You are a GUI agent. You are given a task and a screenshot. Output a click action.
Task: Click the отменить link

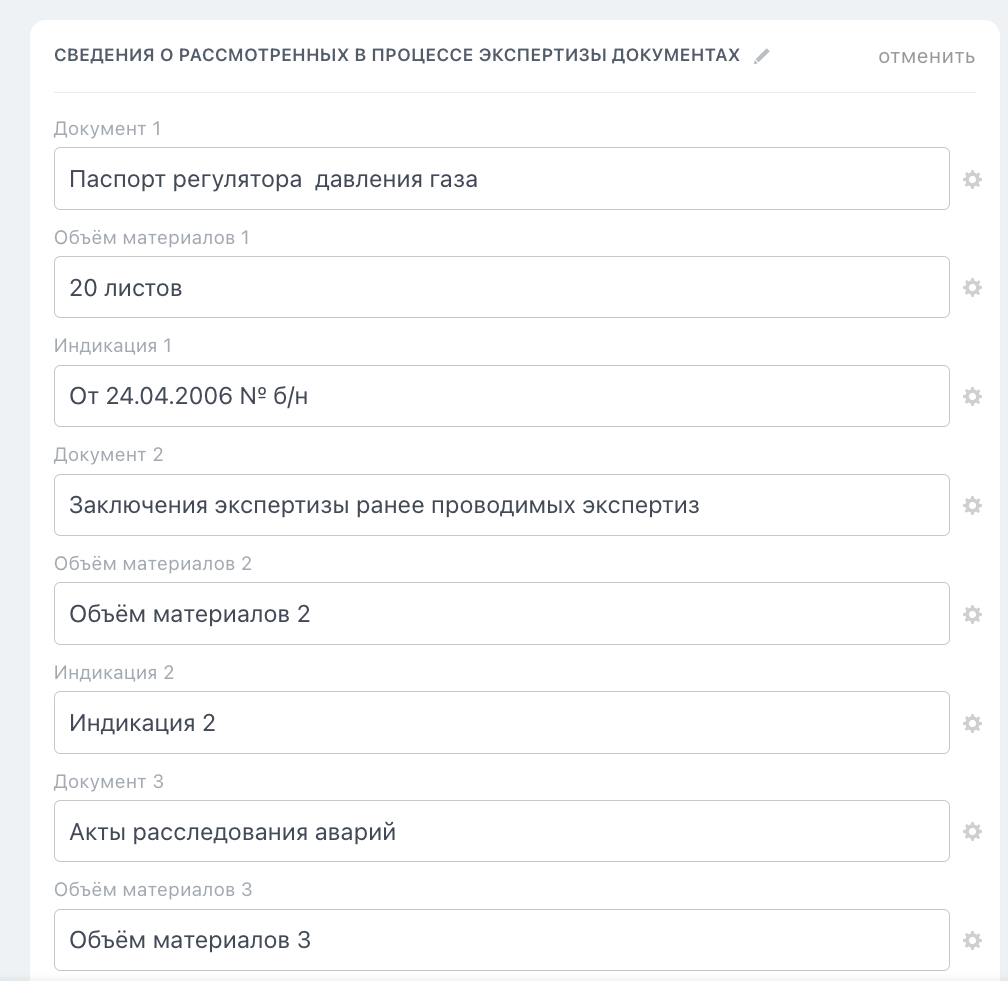pyautogui.click(x=926, y=56)
